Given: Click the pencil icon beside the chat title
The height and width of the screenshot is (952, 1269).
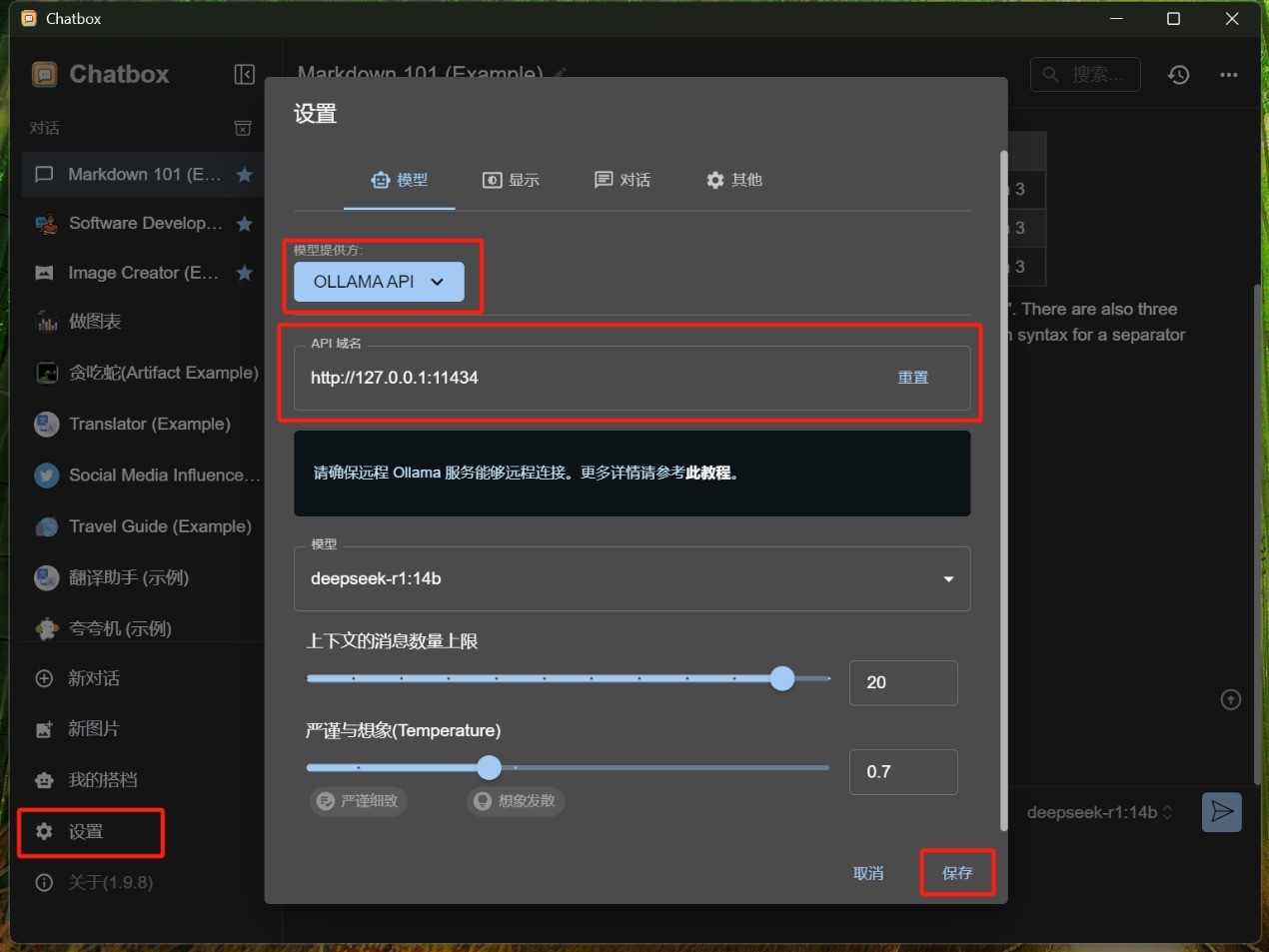Looking at the screenshot, I should pos(561,73).
